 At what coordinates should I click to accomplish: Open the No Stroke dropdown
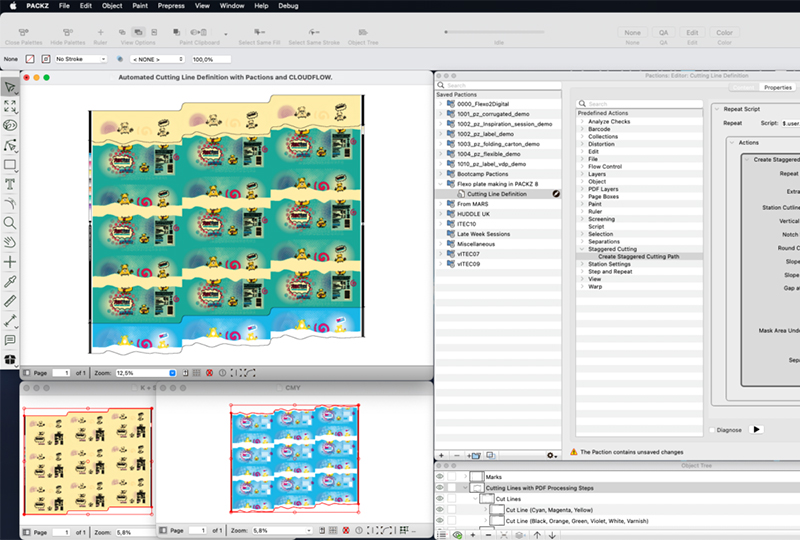[x=81, y=59]
